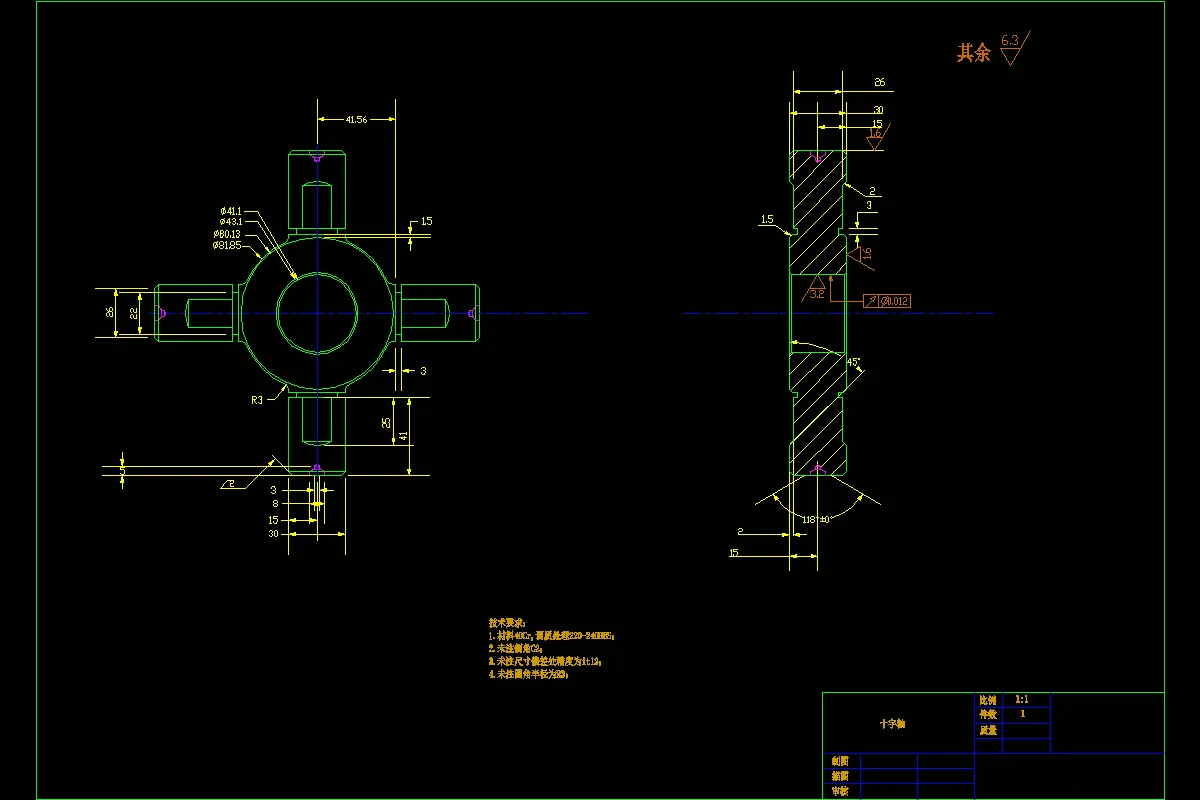1200x800 pixels.
Task: Select the 件数 cell in title block
Action: tap(989, 715)
